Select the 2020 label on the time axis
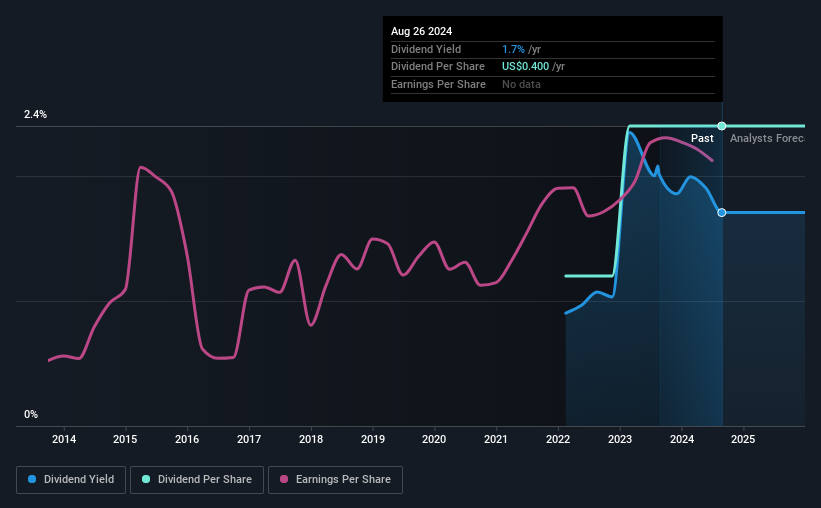 (434, 439)
